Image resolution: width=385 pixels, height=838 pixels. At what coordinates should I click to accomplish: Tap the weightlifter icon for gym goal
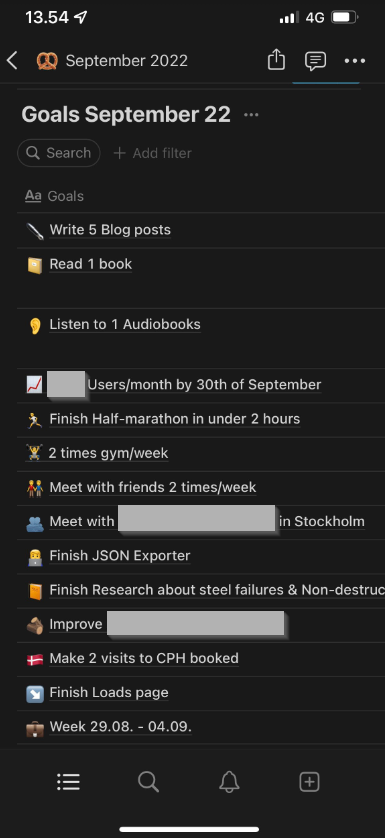click(34, 453)
